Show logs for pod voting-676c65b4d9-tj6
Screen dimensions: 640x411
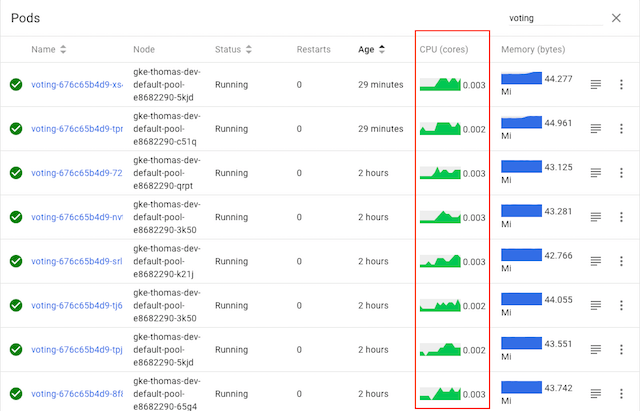[x=595, y=305]
